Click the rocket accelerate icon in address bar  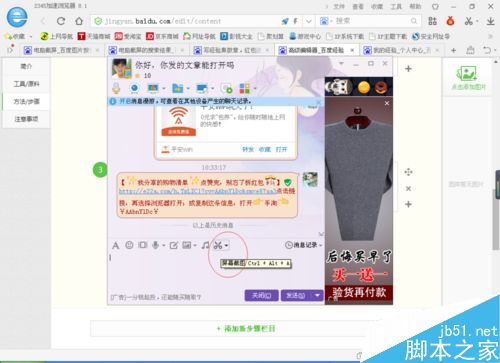tap(285, 21)
